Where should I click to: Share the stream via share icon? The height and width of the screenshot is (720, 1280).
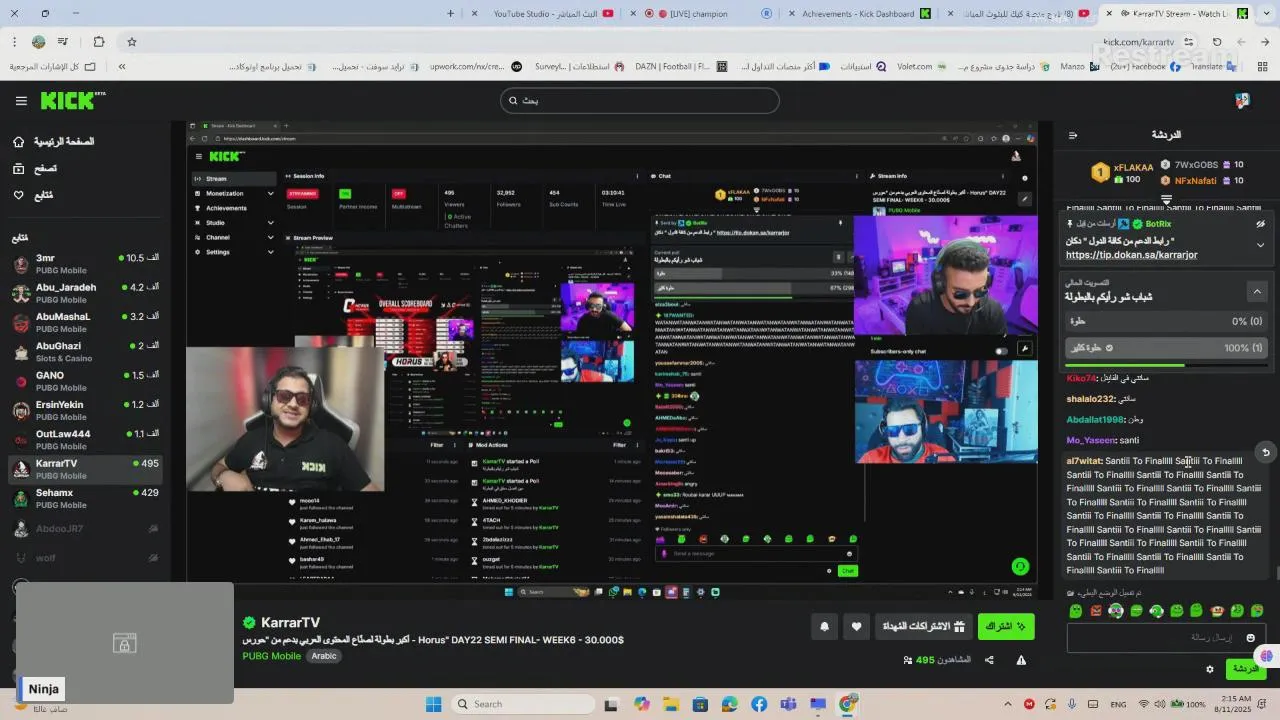pyautogui.click(x=989, y=660)
